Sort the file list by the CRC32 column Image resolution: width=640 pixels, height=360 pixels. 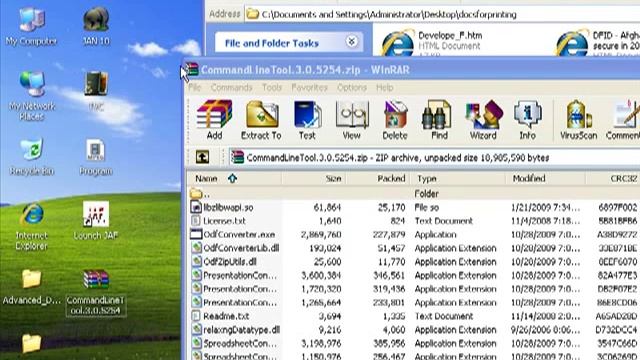pyautogui.click(x=613, y=178)
